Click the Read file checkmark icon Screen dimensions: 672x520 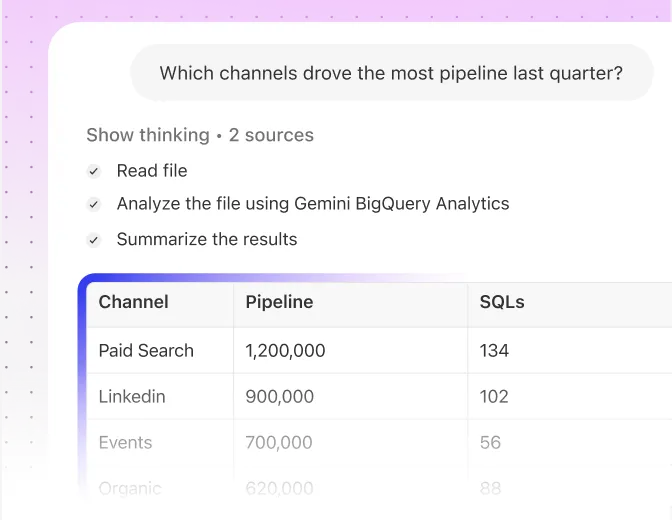(x=94, y=171)
